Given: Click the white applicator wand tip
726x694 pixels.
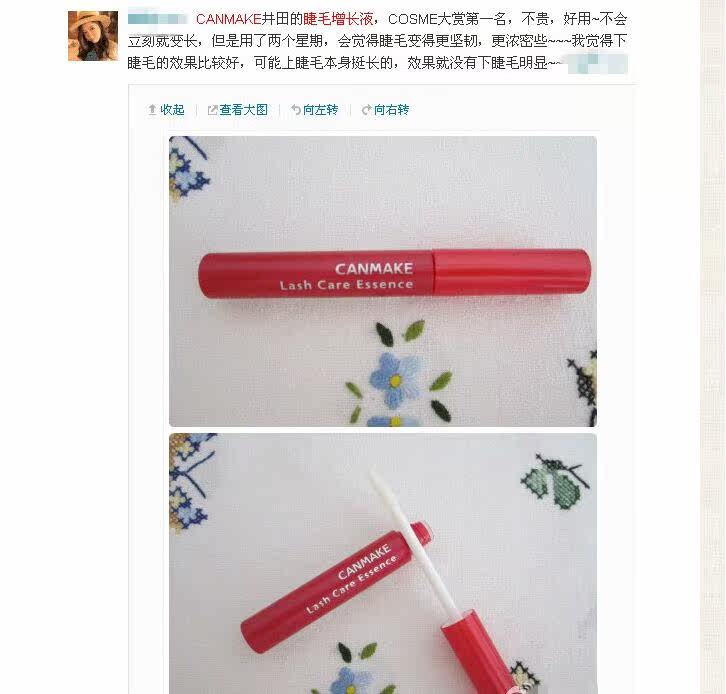Looking at the screenshot, I should point(376,478).
